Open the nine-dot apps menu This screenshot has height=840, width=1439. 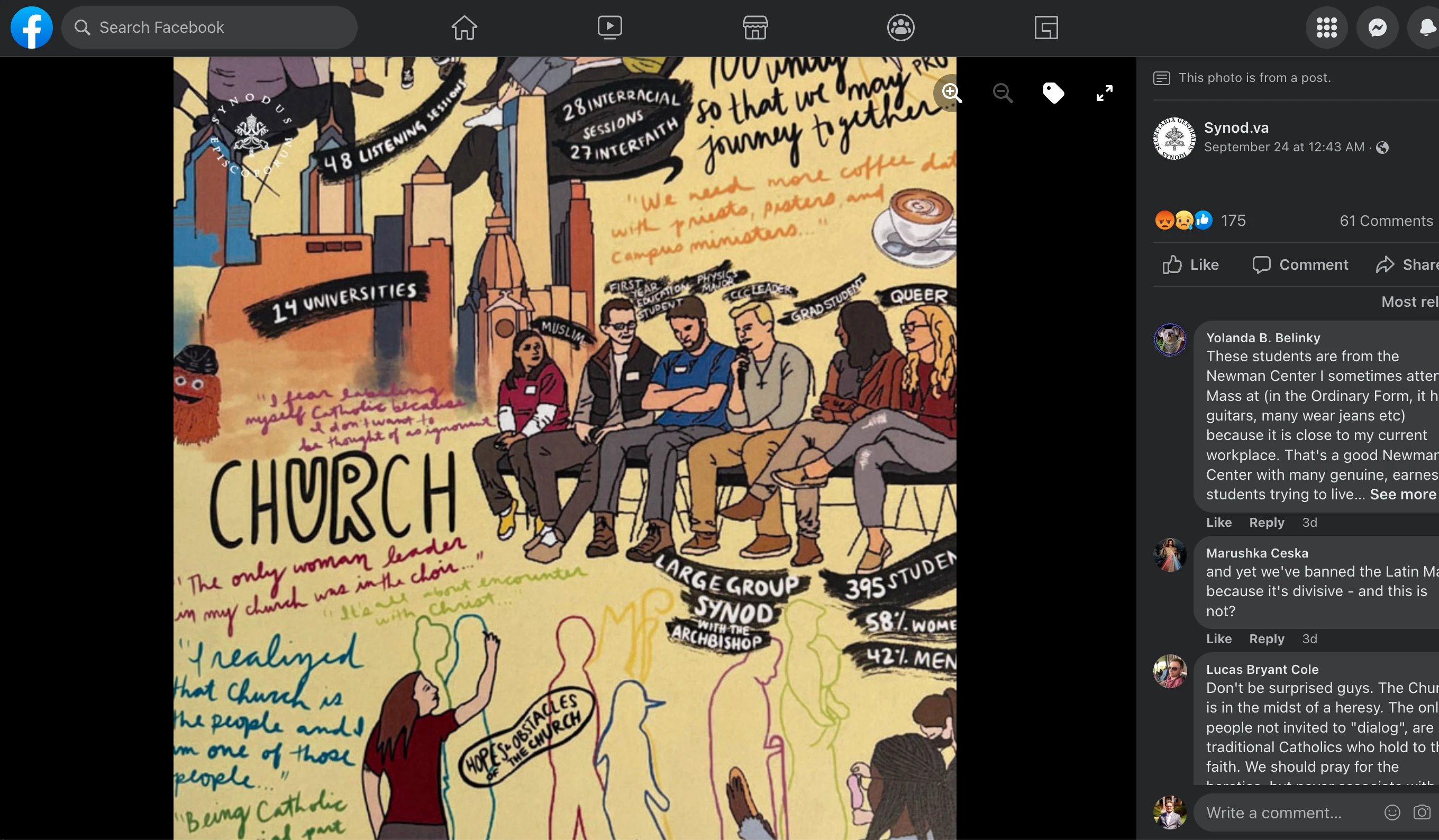pyautogui.click(x=1326, y=28)
